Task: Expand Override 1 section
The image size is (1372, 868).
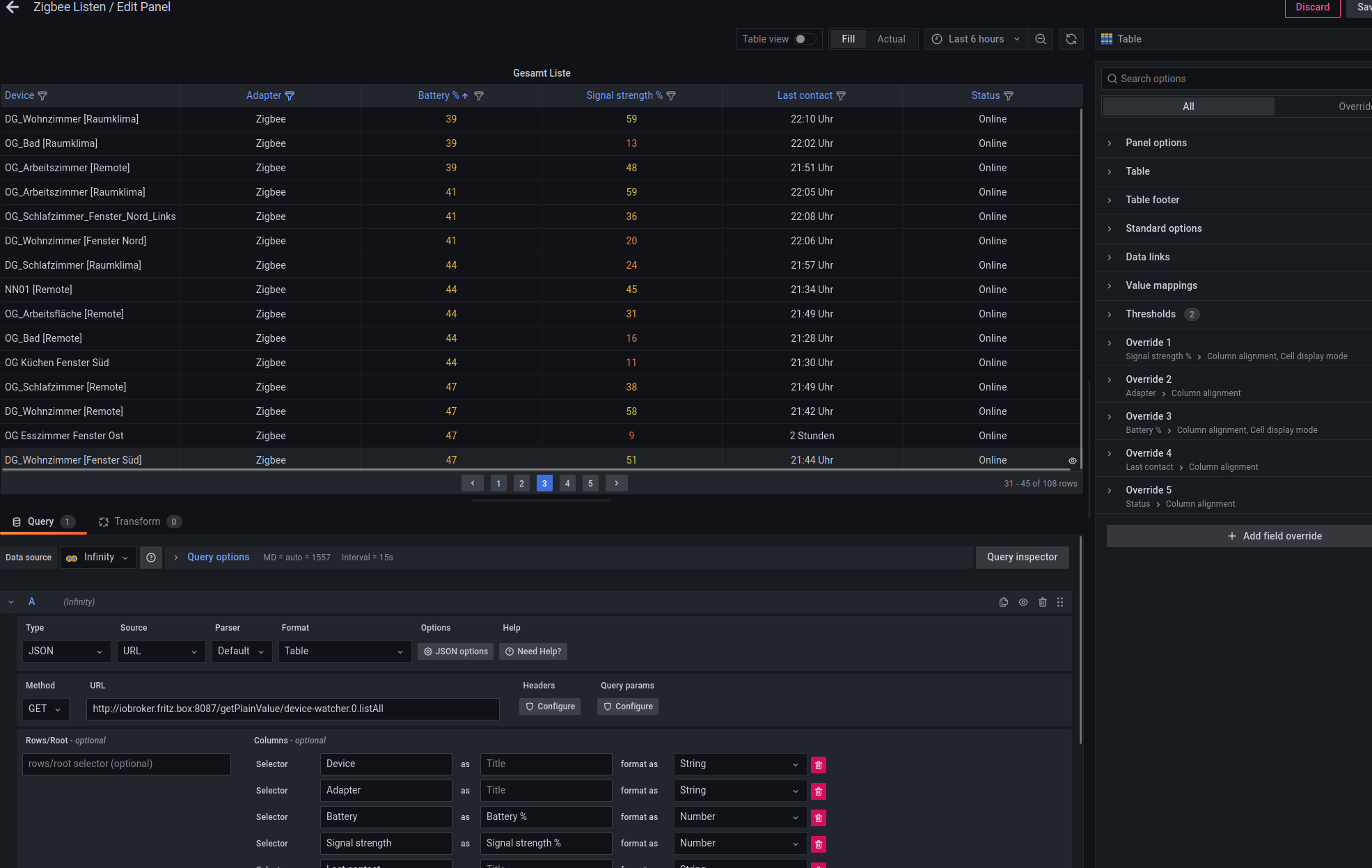Action: [1148, 342]
